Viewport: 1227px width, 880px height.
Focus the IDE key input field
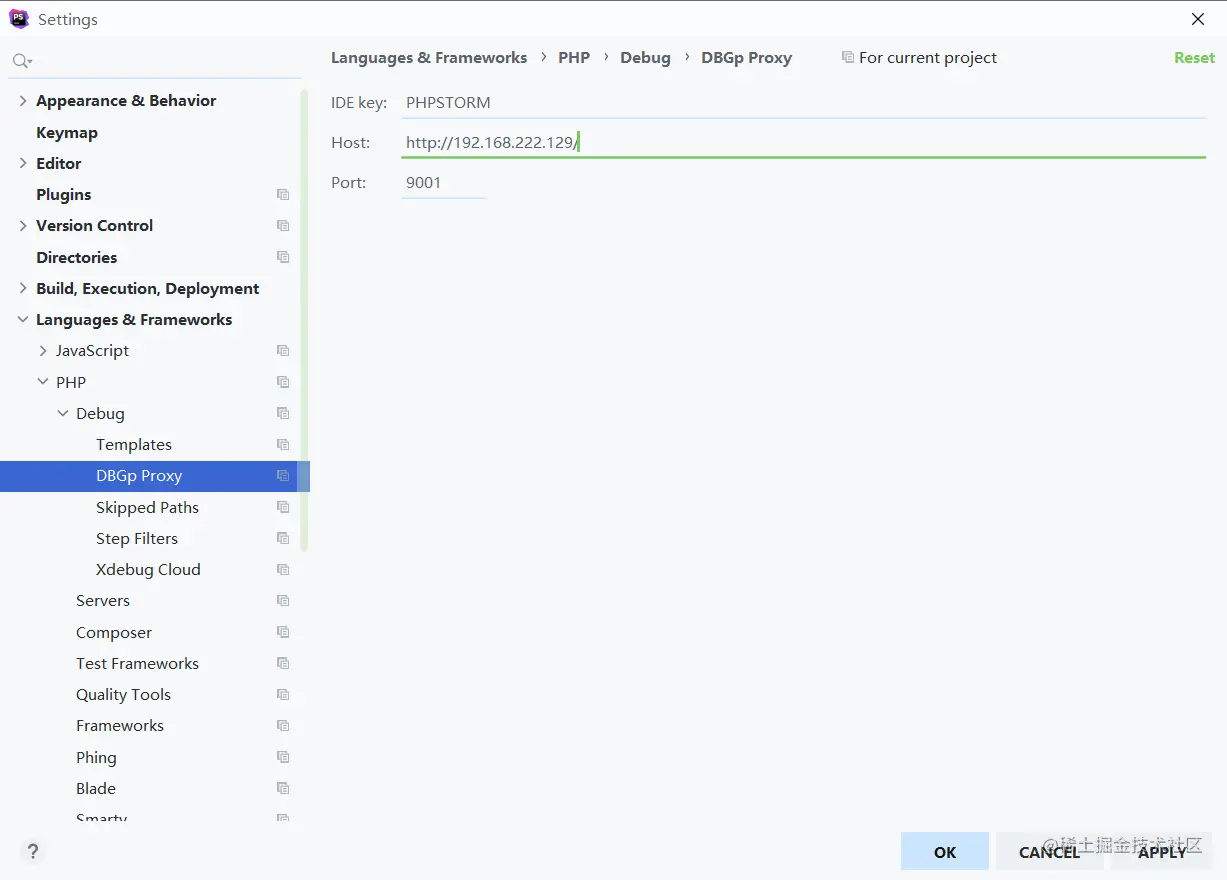pyautogui.click(x=803, y=103)
